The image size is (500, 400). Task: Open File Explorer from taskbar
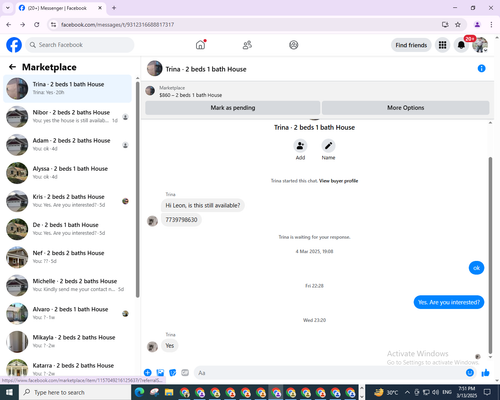click(x=169, y=392)
